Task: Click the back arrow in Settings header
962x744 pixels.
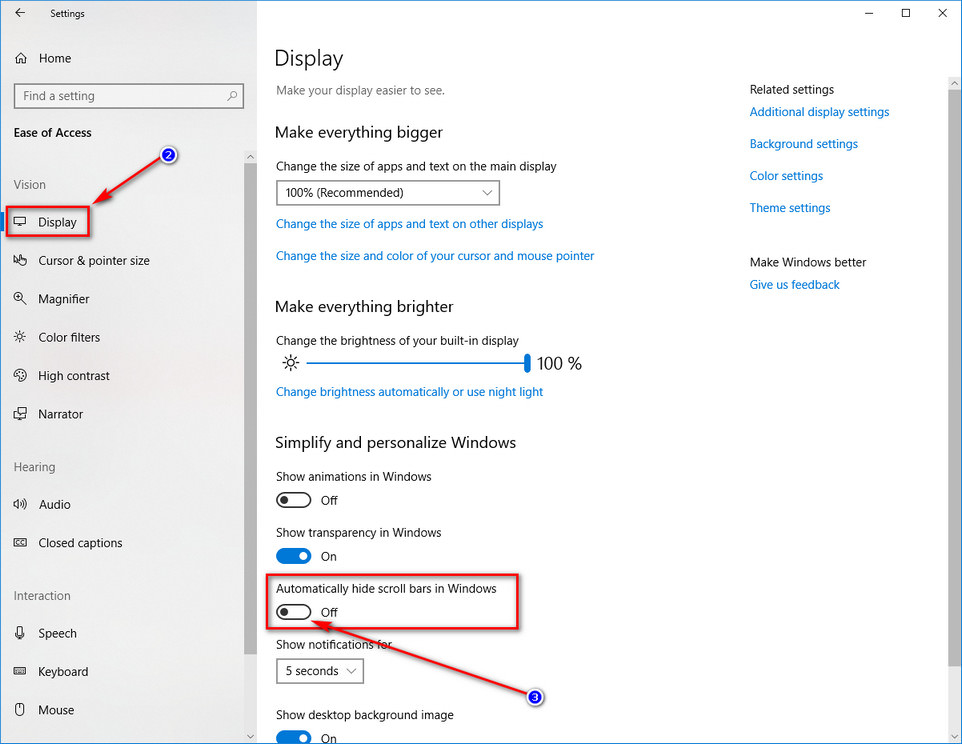Action: [20, 13]
